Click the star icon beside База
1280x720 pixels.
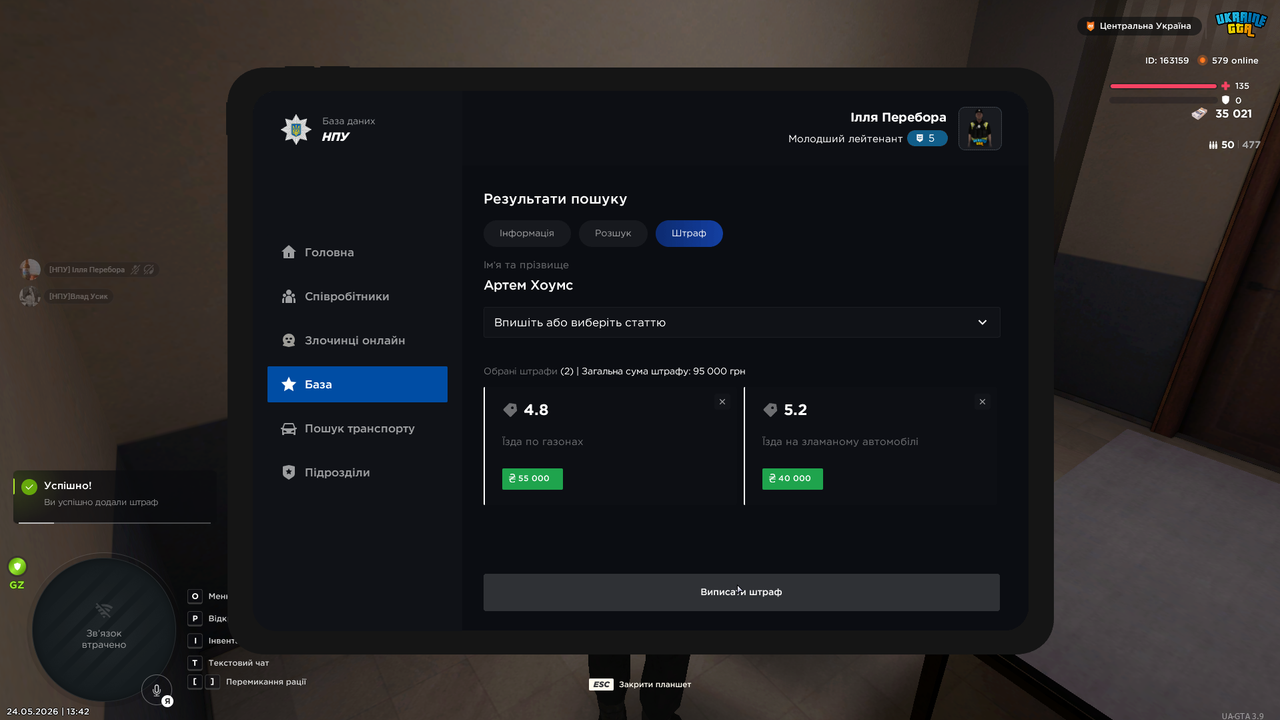(289, 384)
